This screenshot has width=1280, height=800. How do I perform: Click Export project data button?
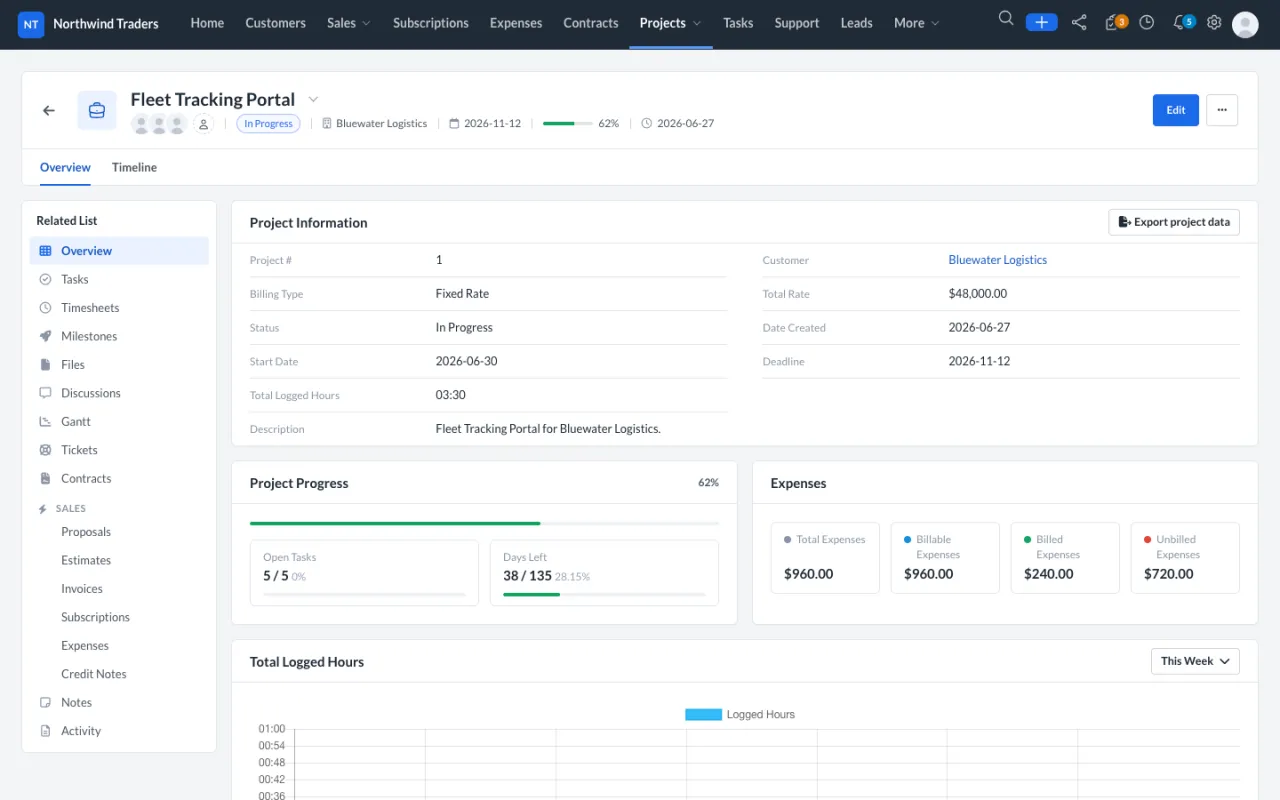point(1174,222)
